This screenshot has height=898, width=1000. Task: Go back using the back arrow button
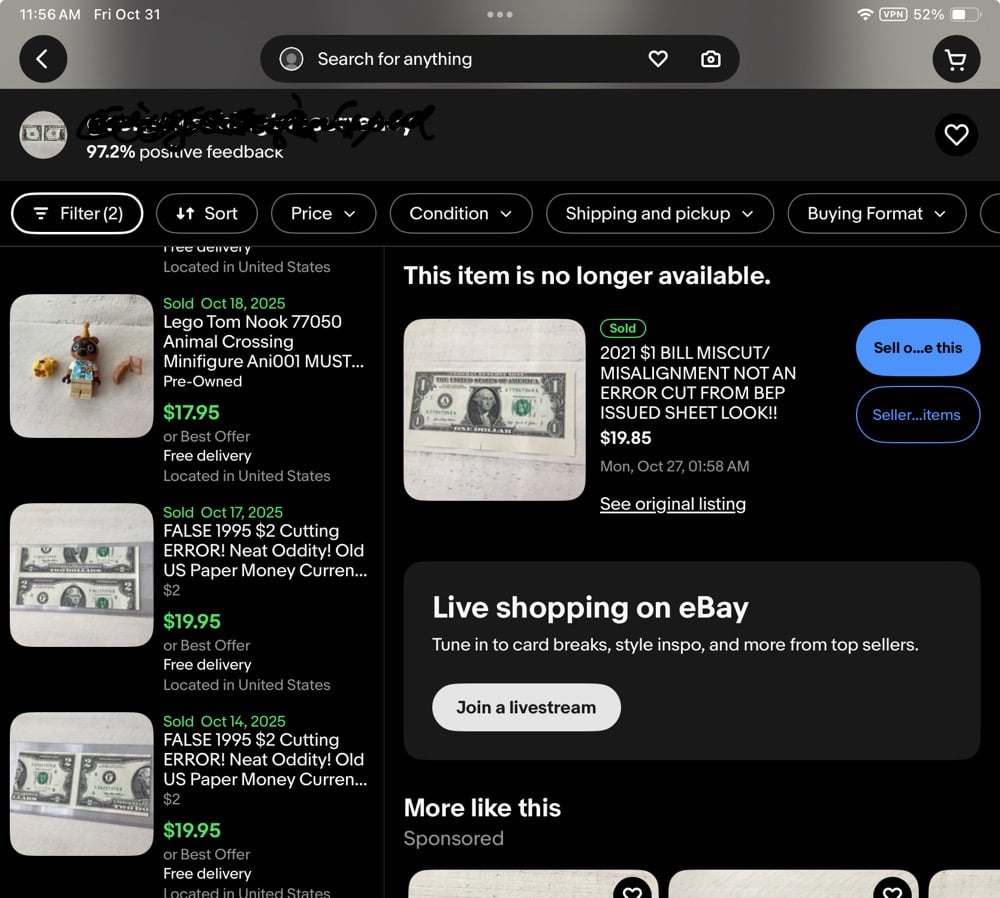coord(43,59)
